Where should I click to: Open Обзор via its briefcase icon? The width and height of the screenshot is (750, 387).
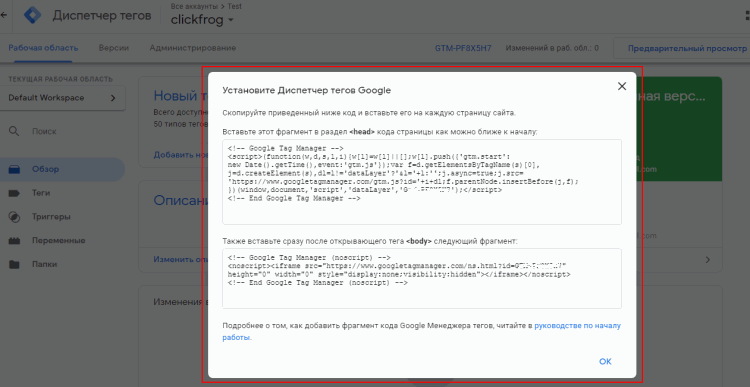point(14,169)
